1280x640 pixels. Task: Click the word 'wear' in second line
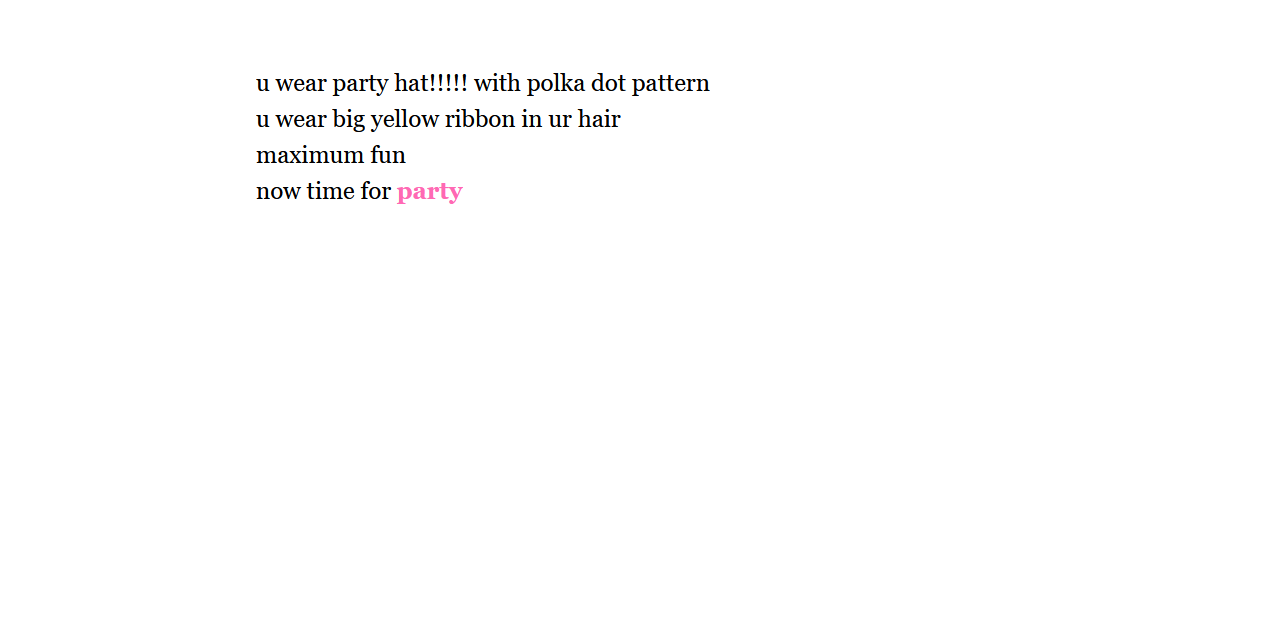click(301, 121)
